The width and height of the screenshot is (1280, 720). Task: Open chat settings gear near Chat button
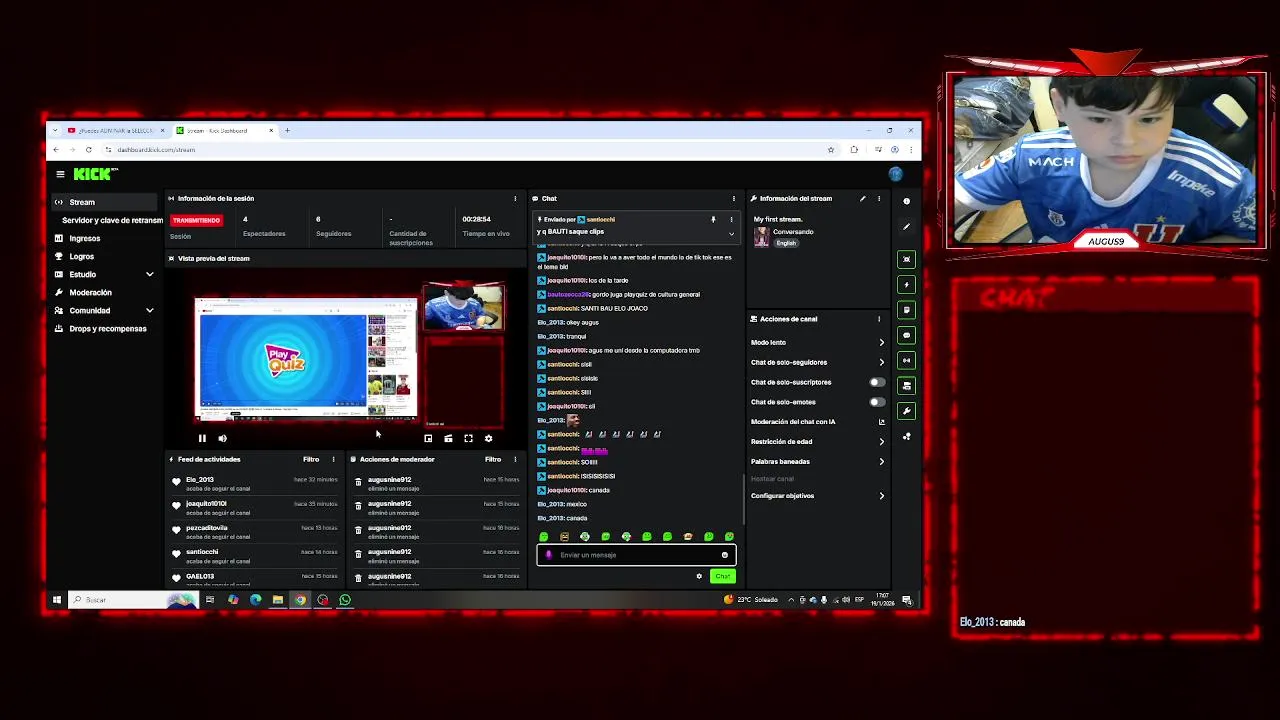(x=699, y=576)
